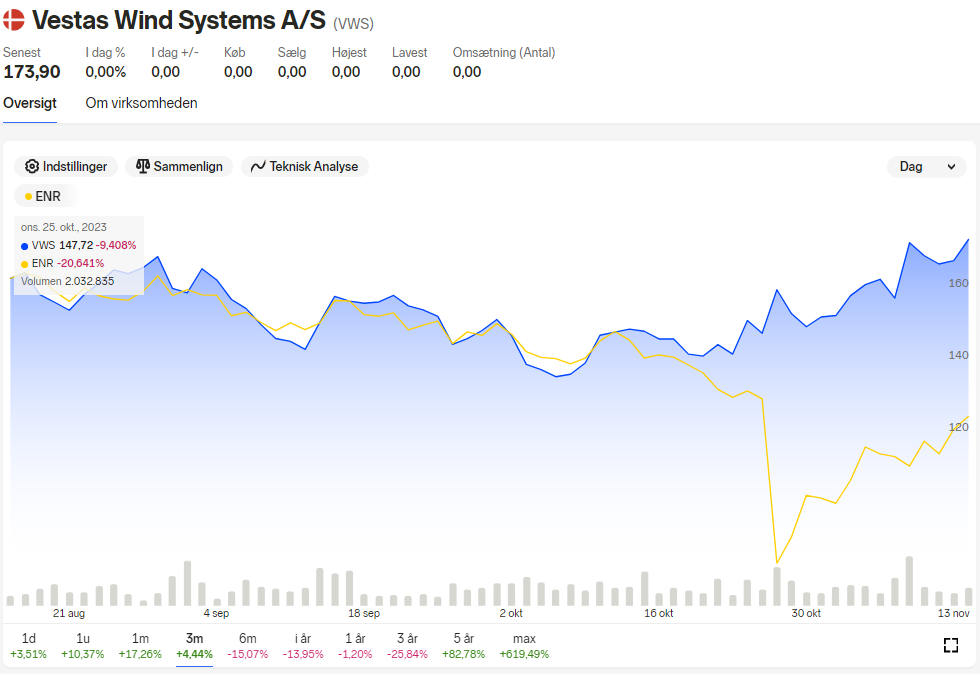
Task: Click the 16 okt x-axis date marker
Action: 659,613
